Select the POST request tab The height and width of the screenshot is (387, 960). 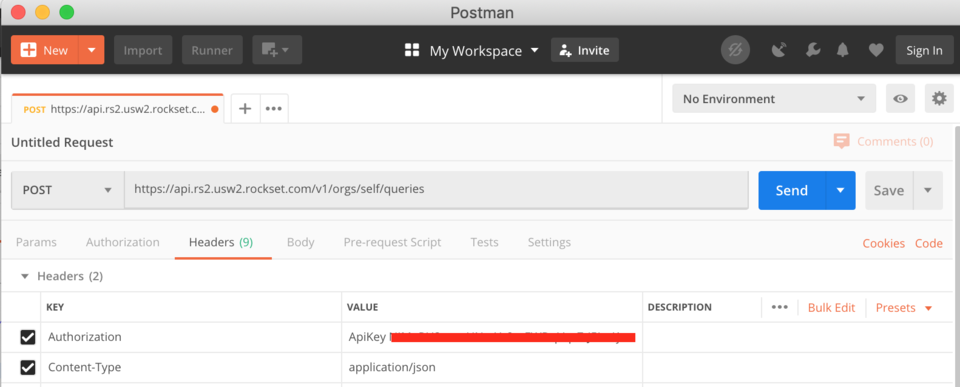(118, 109)
